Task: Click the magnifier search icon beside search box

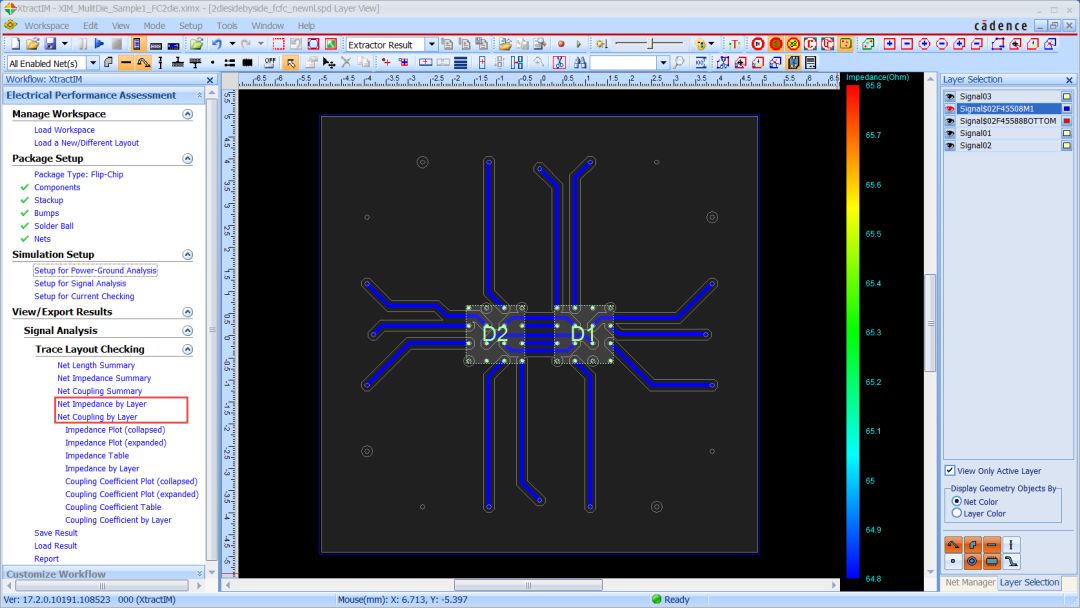Action: click(678, 63)
